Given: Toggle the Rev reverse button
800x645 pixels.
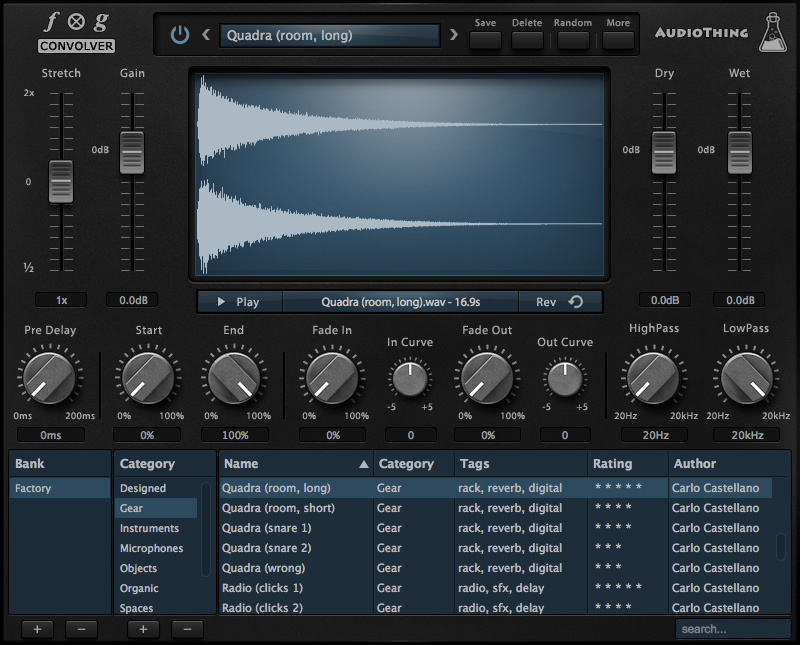Looking at the screenshot, I should 560,302.
